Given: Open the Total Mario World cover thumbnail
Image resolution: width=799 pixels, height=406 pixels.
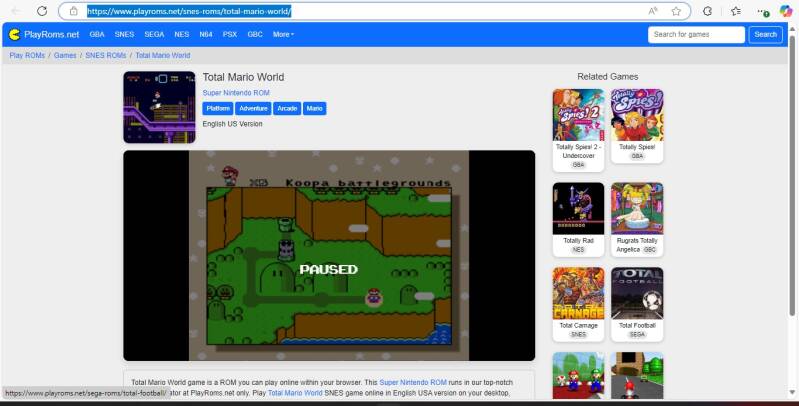Looking at the screenshot, I should [x=159, y=107].
